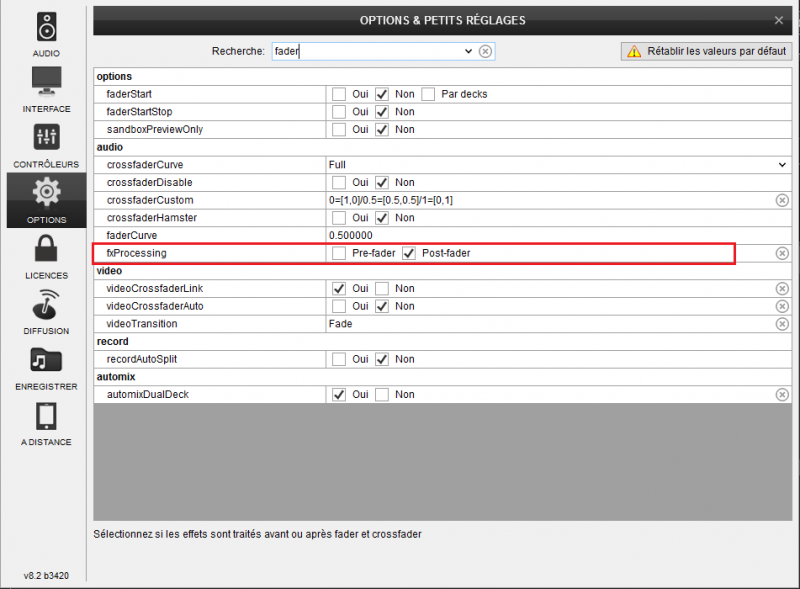This screenshot has width=800, height=589.
Task: Open the Licences padlock icon
Action: pos(46,248)
